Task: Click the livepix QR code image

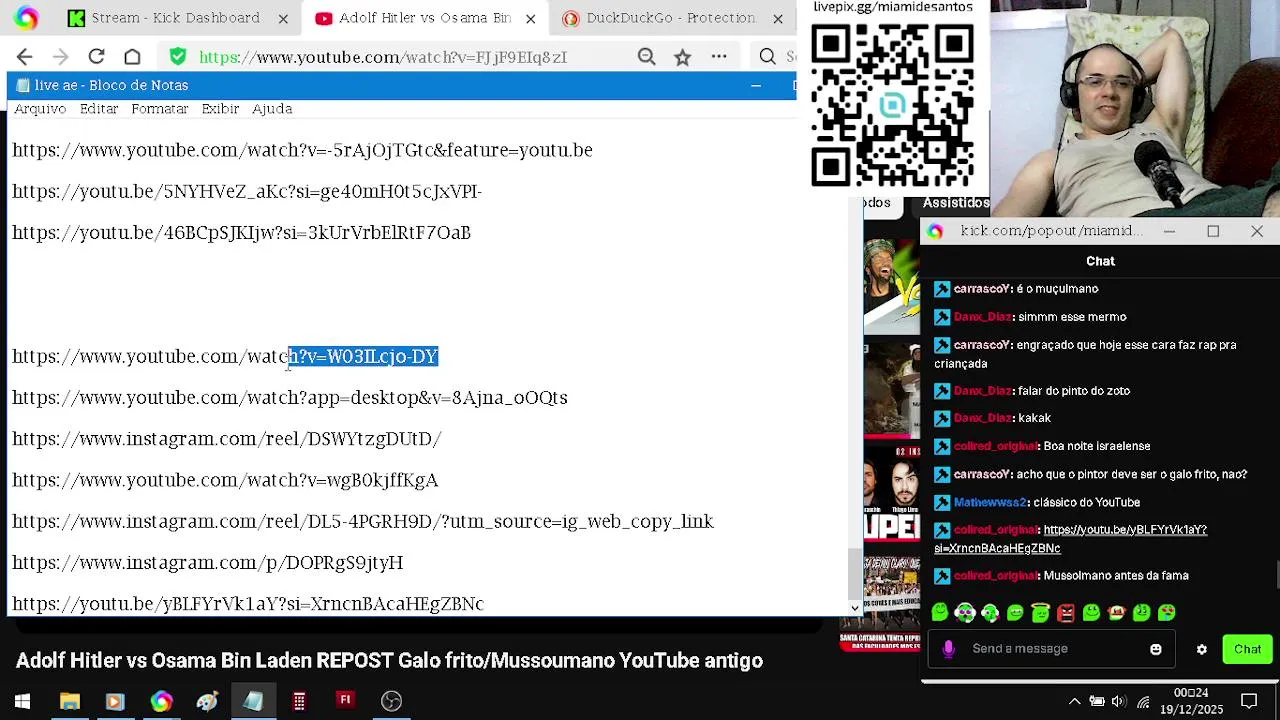Action: pos(892,106)
